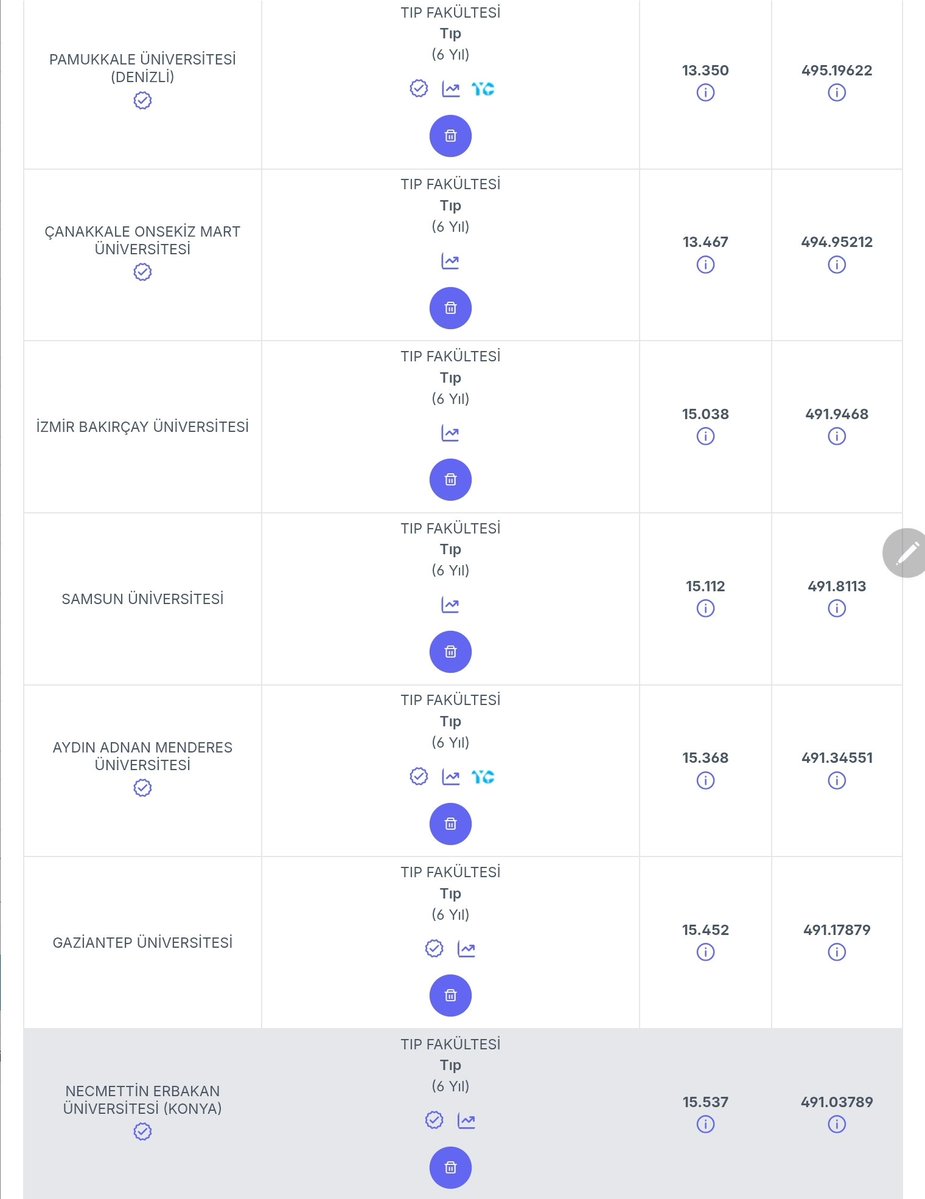Click YÖK icon for Aydın Adnan Menderes Tıp
925x1199 pixels.
coord(482,777)
